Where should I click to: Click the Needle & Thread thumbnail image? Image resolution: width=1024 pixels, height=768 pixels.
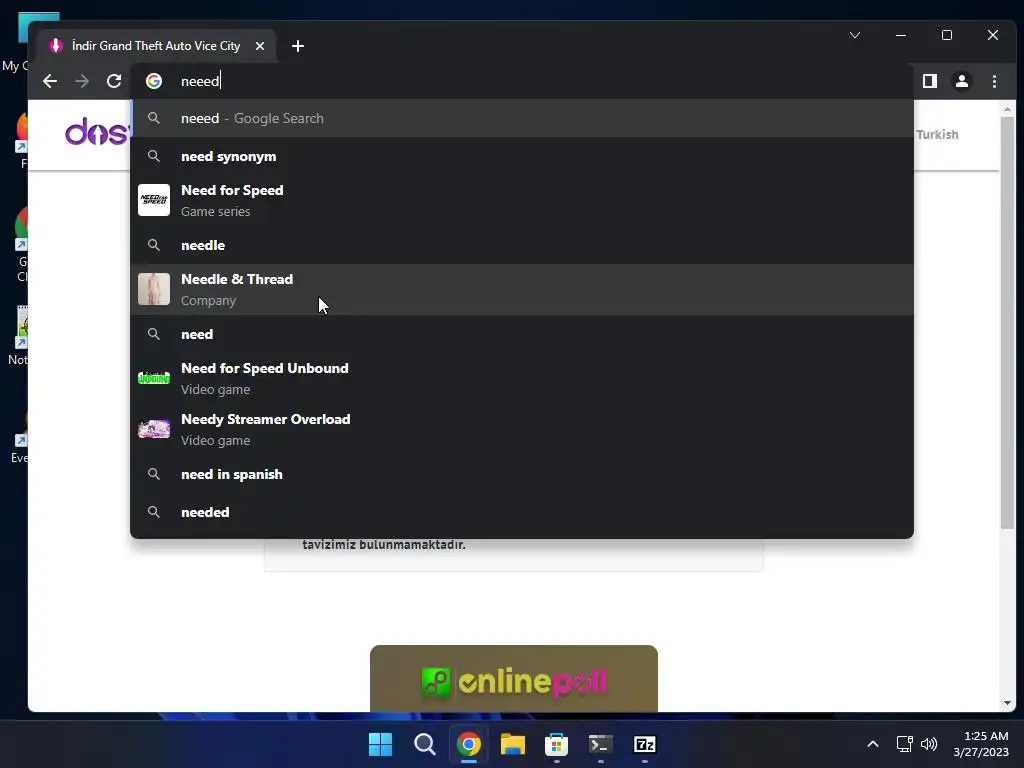(x=154, y=289)
